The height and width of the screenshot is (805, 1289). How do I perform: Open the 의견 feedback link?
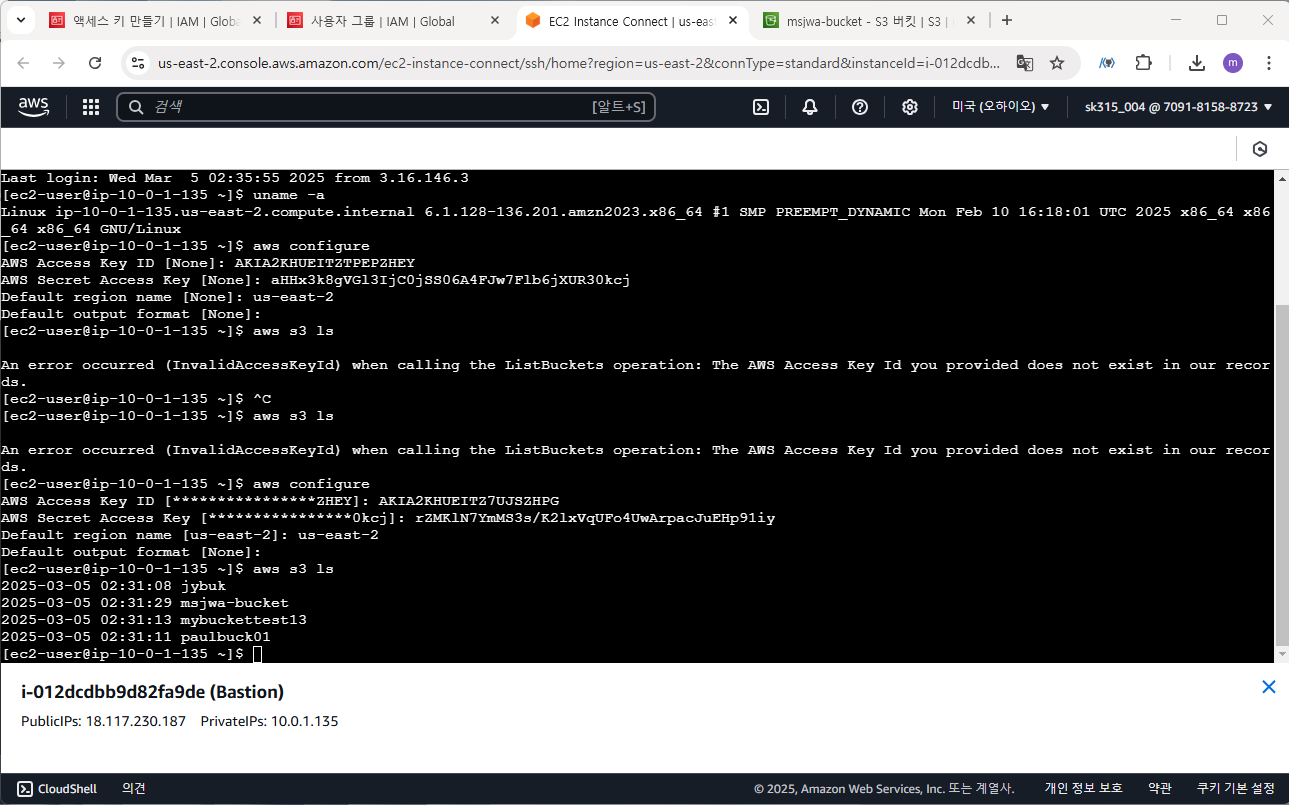(x=134, y=789)
